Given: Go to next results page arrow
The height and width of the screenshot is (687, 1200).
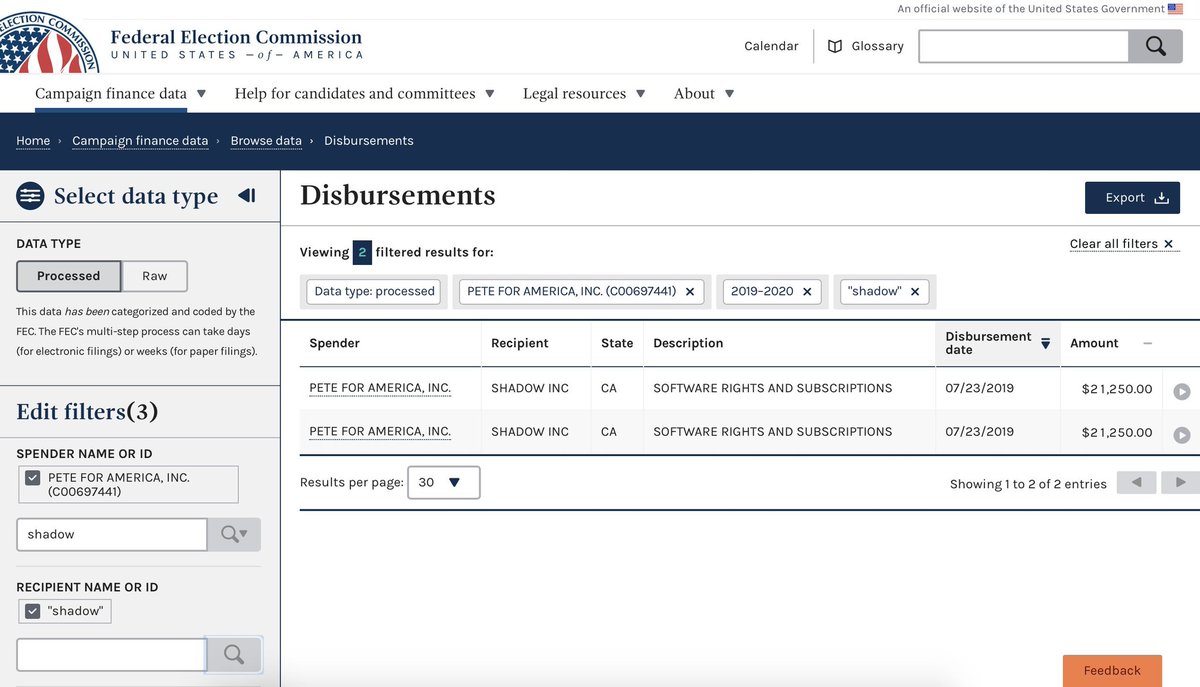Looking at the screenshot, I should coord(1181,482).
